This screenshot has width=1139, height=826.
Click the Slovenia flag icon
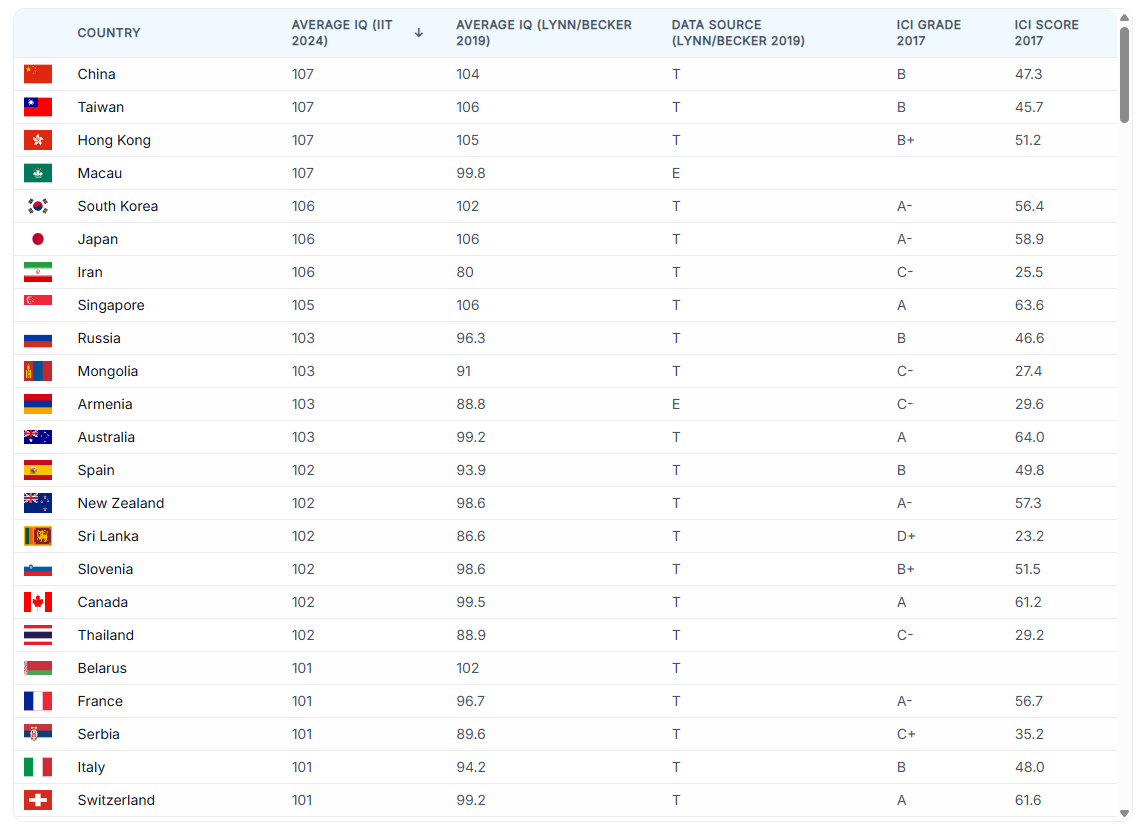(x=38, y=570)
